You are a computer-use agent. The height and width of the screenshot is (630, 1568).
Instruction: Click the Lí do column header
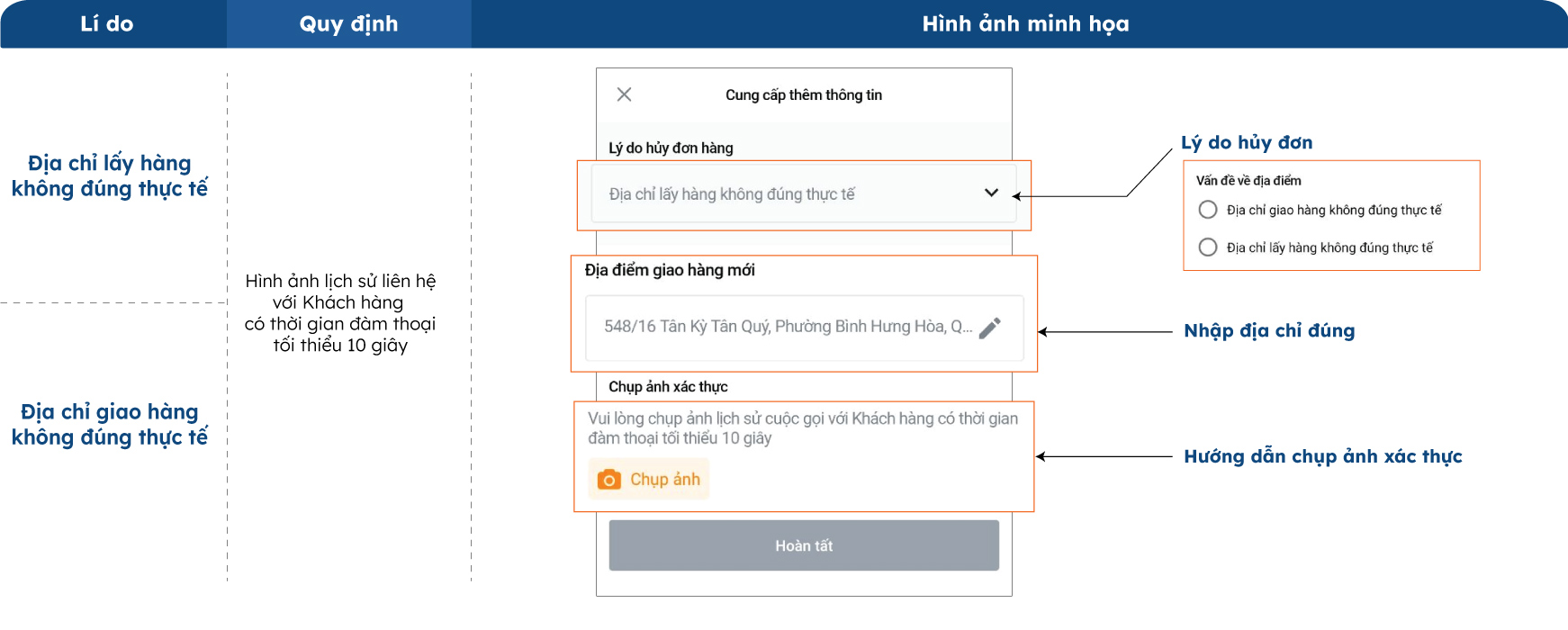coord(106,24)
